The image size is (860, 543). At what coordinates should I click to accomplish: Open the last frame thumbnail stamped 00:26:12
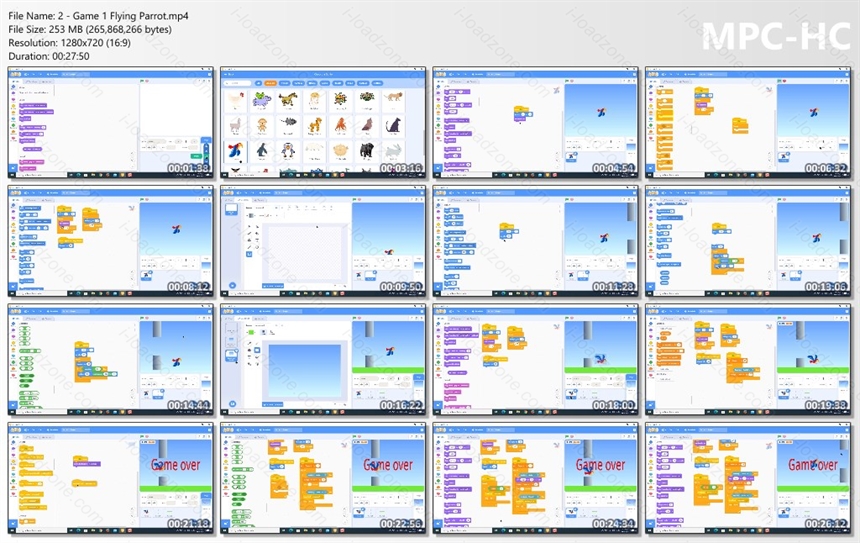coord(748,479)
